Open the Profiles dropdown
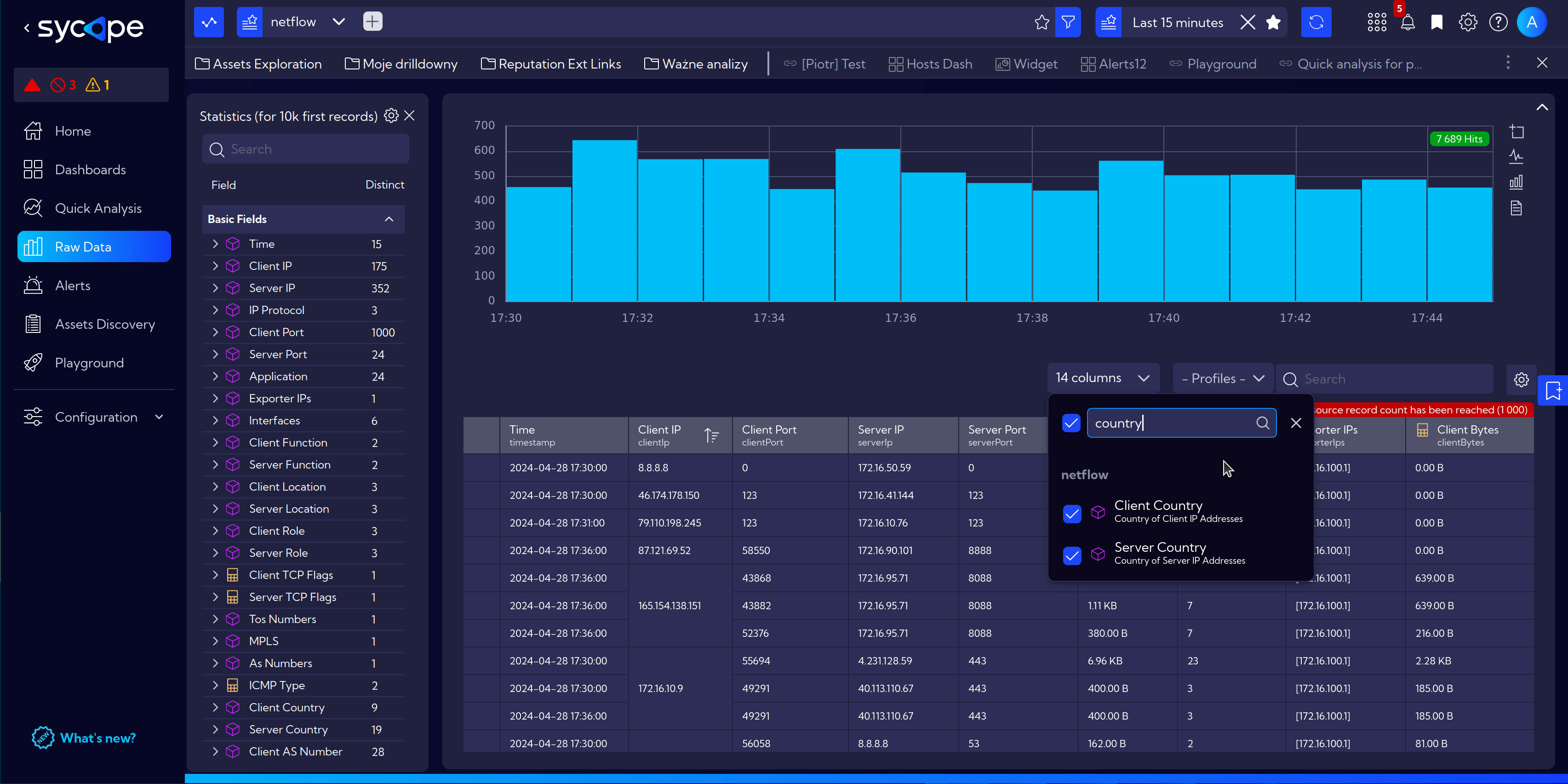 point(1223,378)
